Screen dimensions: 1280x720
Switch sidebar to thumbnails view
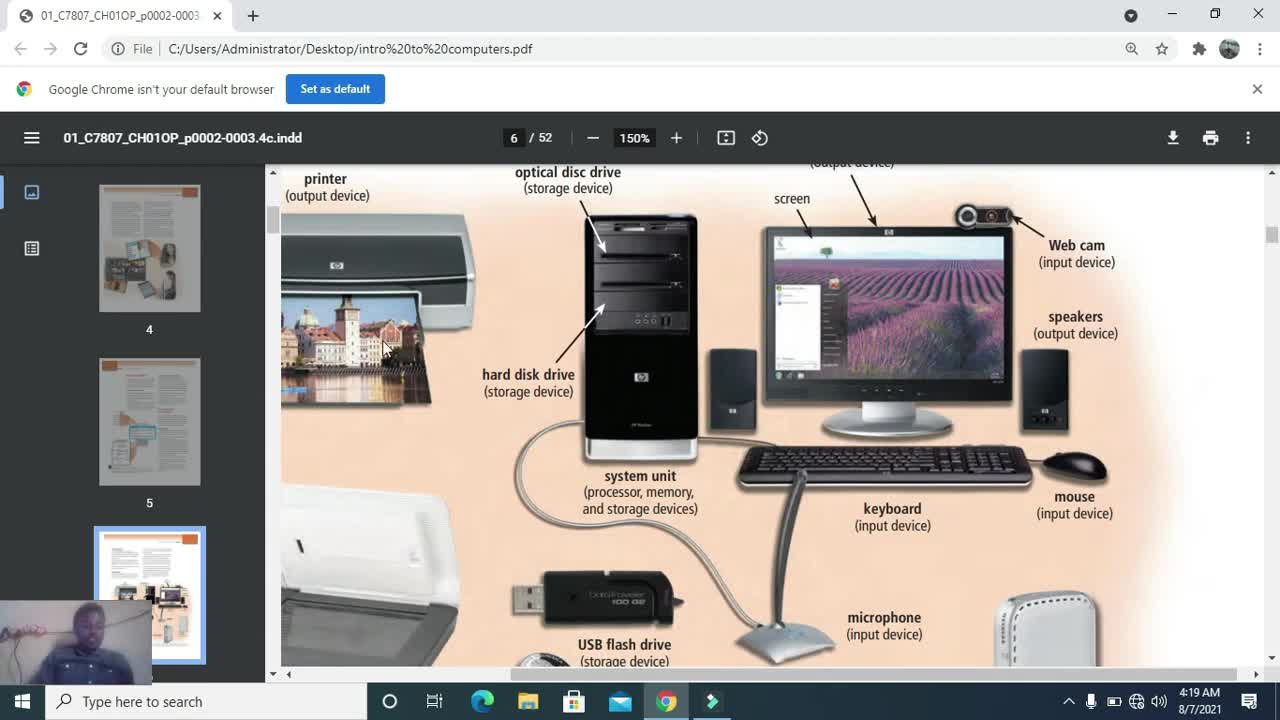[x=32, y=192]
